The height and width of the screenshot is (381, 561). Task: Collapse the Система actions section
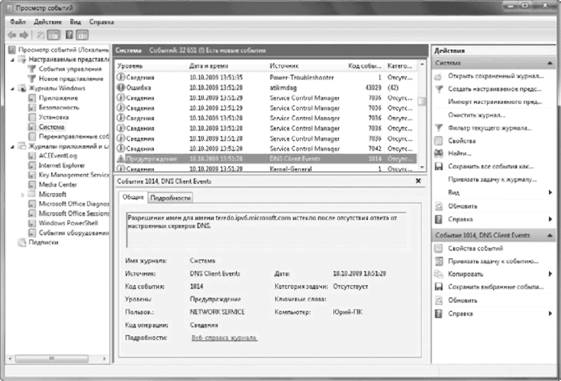550,63
